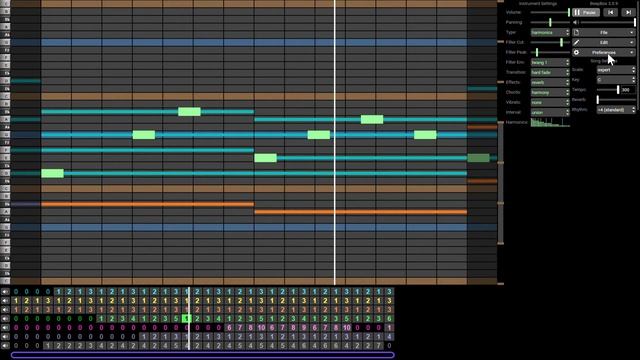The height and width of the screenshot is (360, 640).
Task: Adjust the master volume slider beside speaker
Action: [608, 22]
